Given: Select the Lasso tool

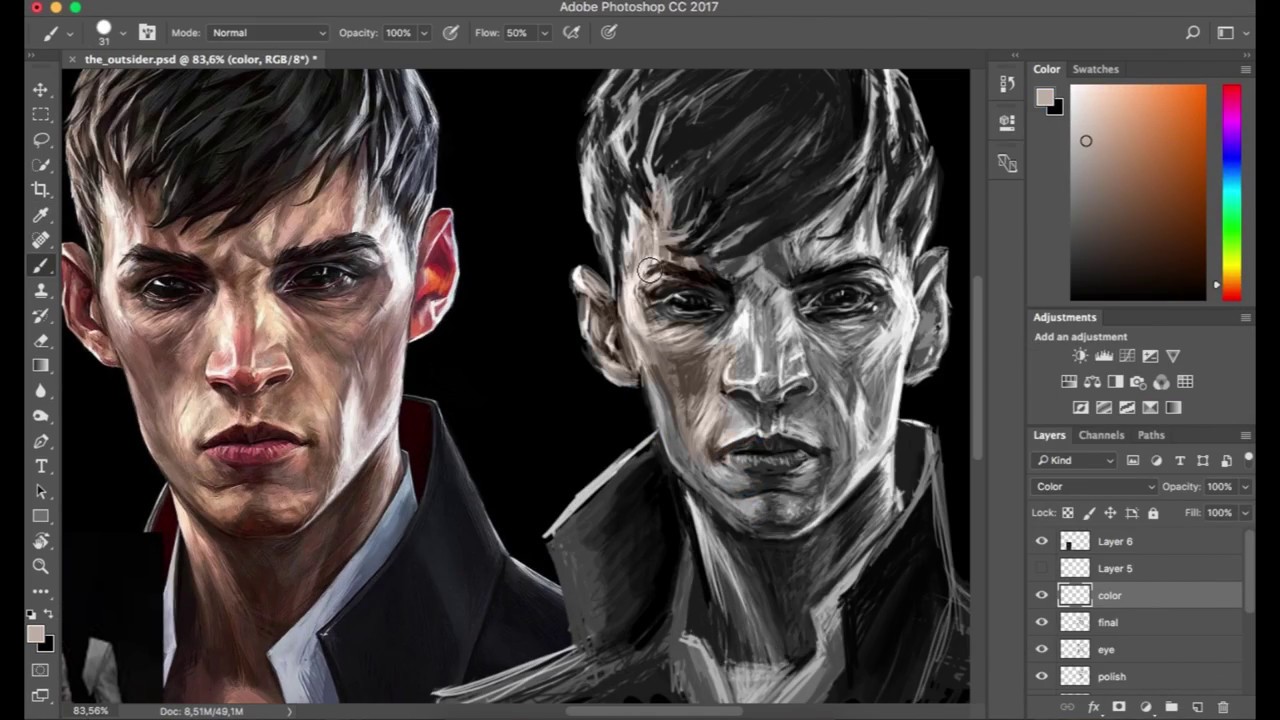Looking at the screenshot, I should click(41, 139).
